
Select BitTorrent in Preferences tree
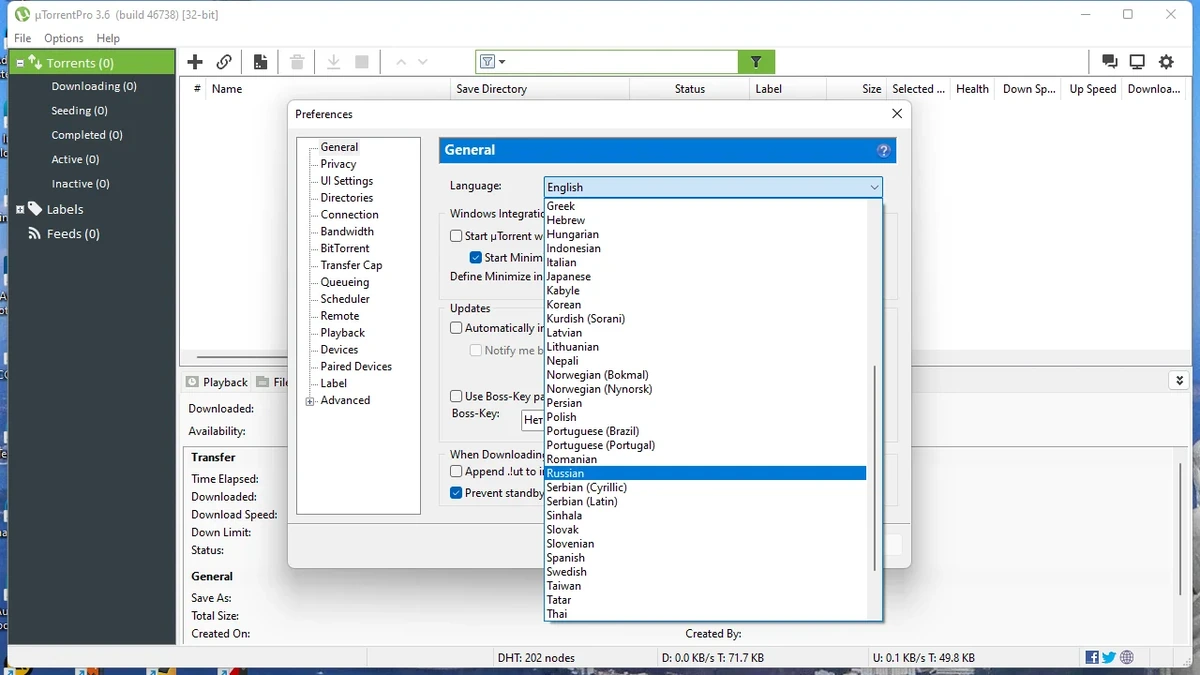pyautogui.click(x=345, y=248)
